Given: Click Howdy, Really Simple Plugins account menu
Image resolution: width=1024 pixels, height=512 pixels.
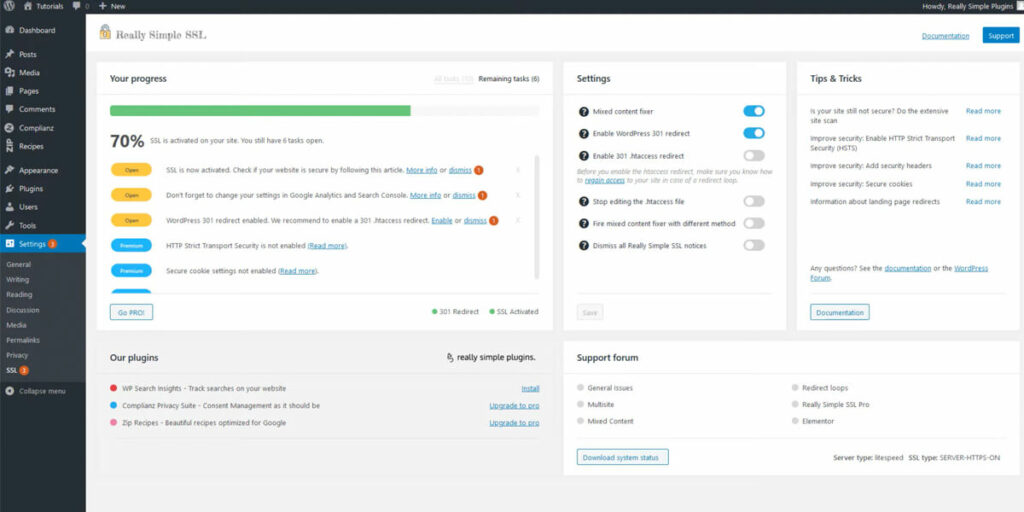Looking at the screenshot, I should point(970,6).
